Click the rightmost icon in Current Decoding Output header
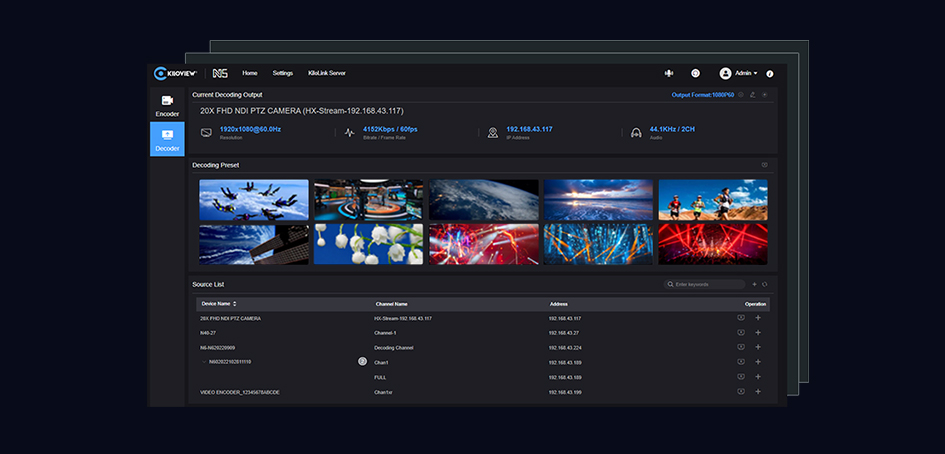This screenshot has width=945, height=454. (765, 95)
